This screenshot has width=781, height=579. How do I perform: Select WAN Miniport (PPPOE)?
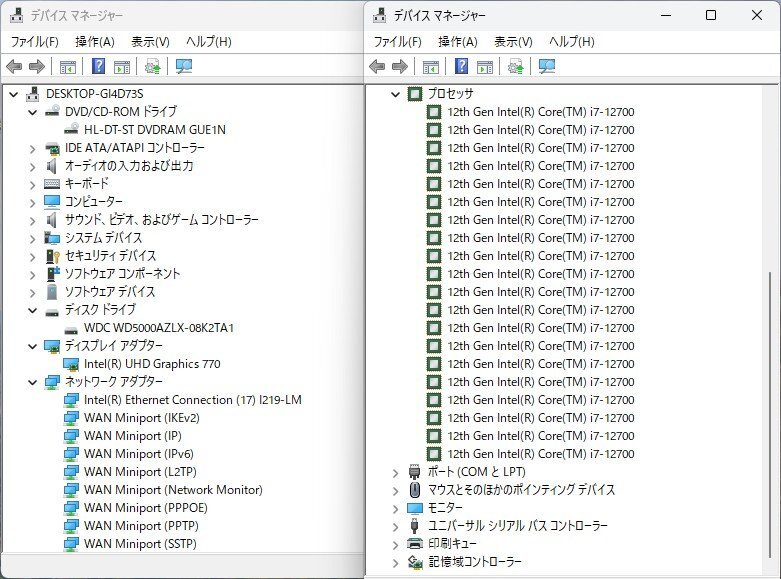tap(146, 508)
